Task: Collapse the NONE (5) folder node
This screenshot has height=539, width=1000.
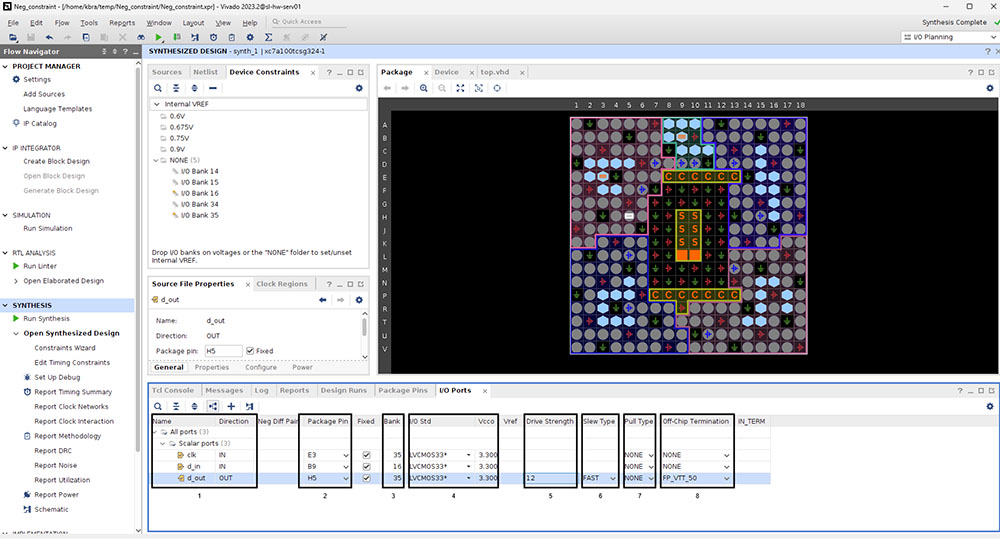Action: click(x=156, y=160)
